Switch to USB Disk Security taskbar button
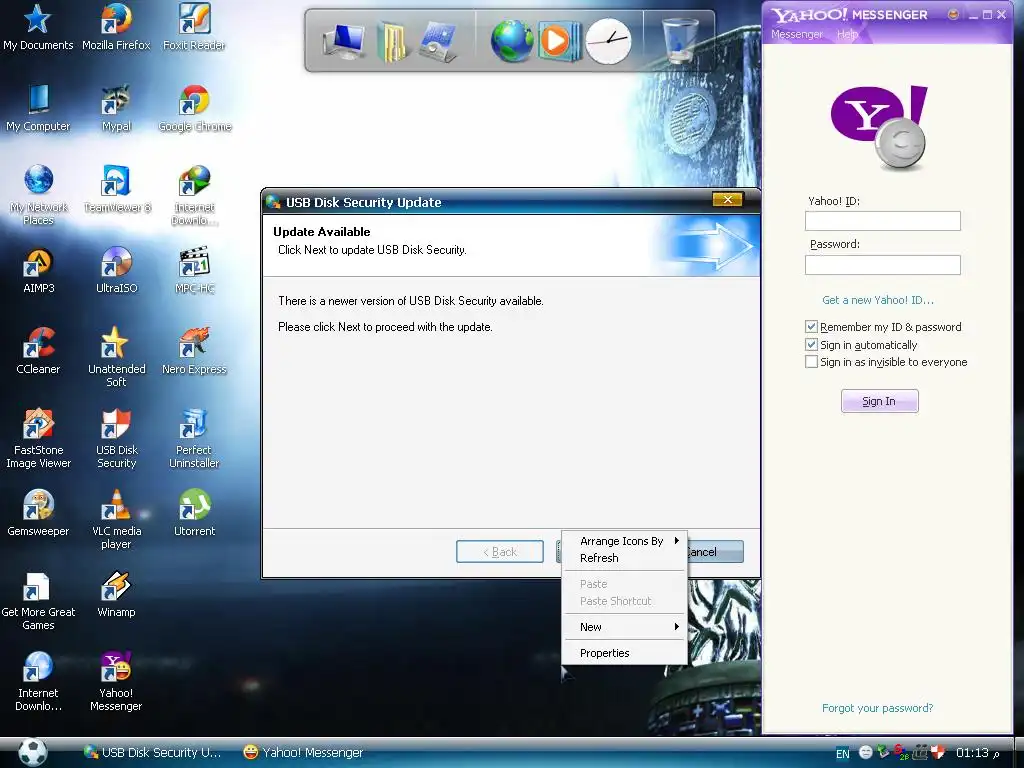The width and height of the screenshot is (1024, 768). click(x=153, y=752)
